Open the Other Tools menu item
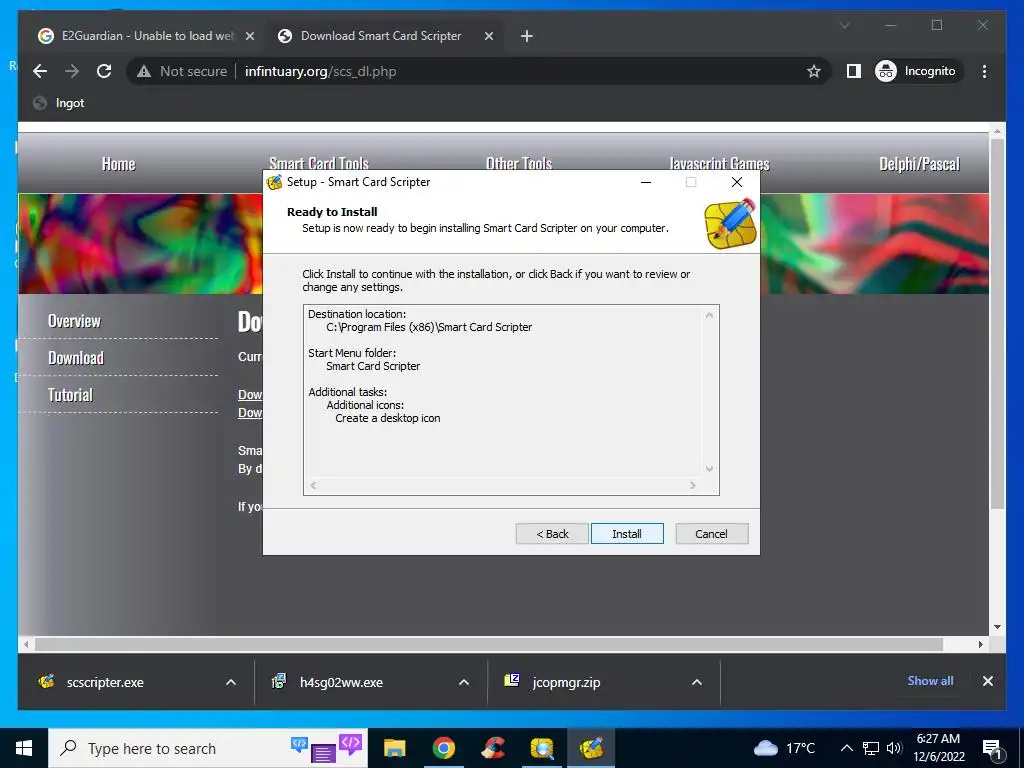The height and width of the screenshot is (768, 1024). 519,164
